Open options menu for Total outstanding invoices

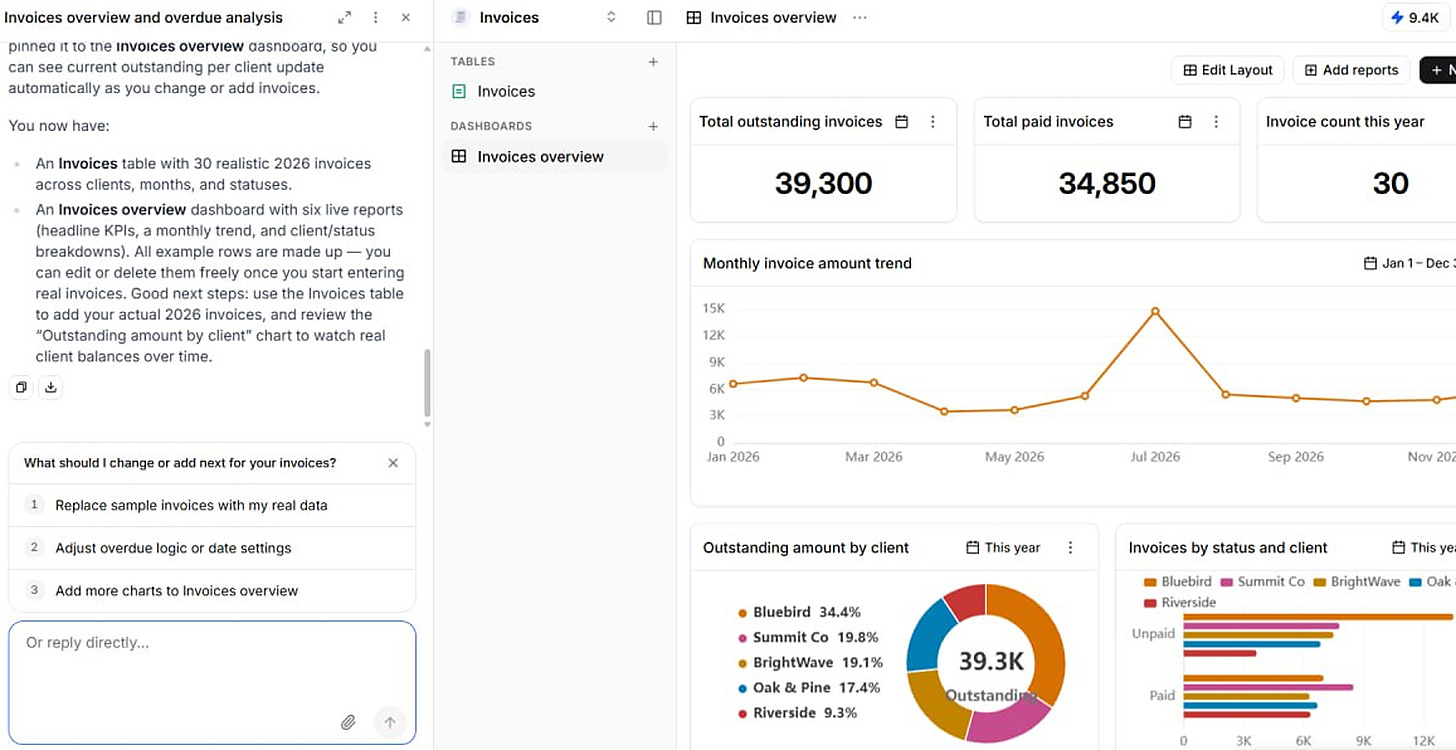coord(933,121)
